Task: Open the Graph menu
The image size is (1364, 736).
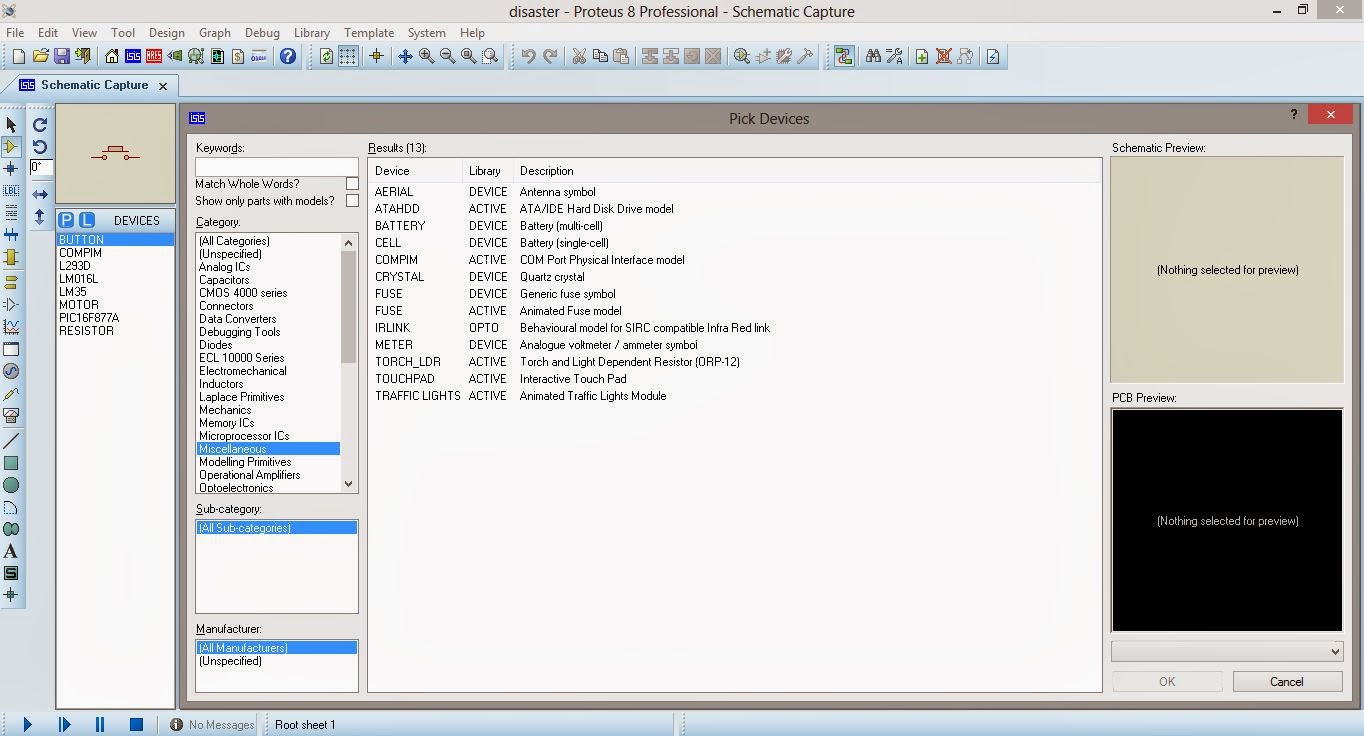Action: [215, 32]
